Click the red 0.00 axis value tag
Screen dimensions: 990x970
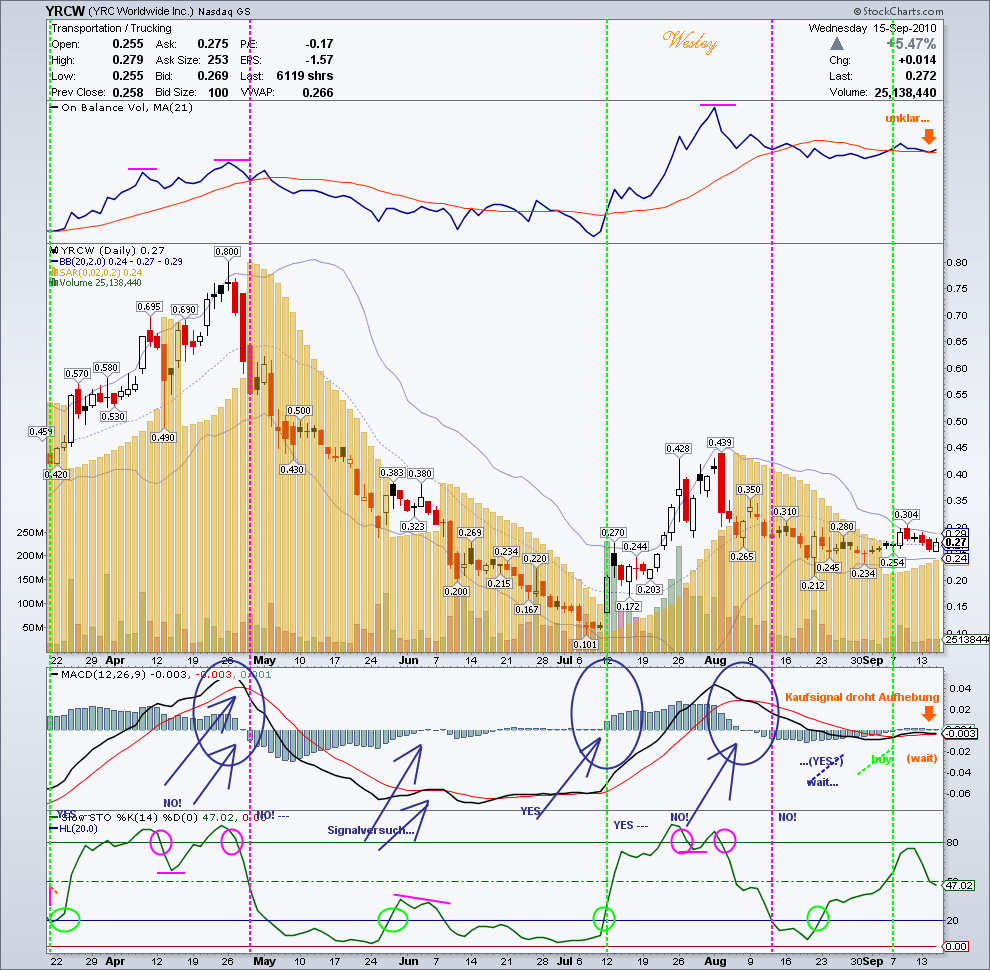[956, 946]
